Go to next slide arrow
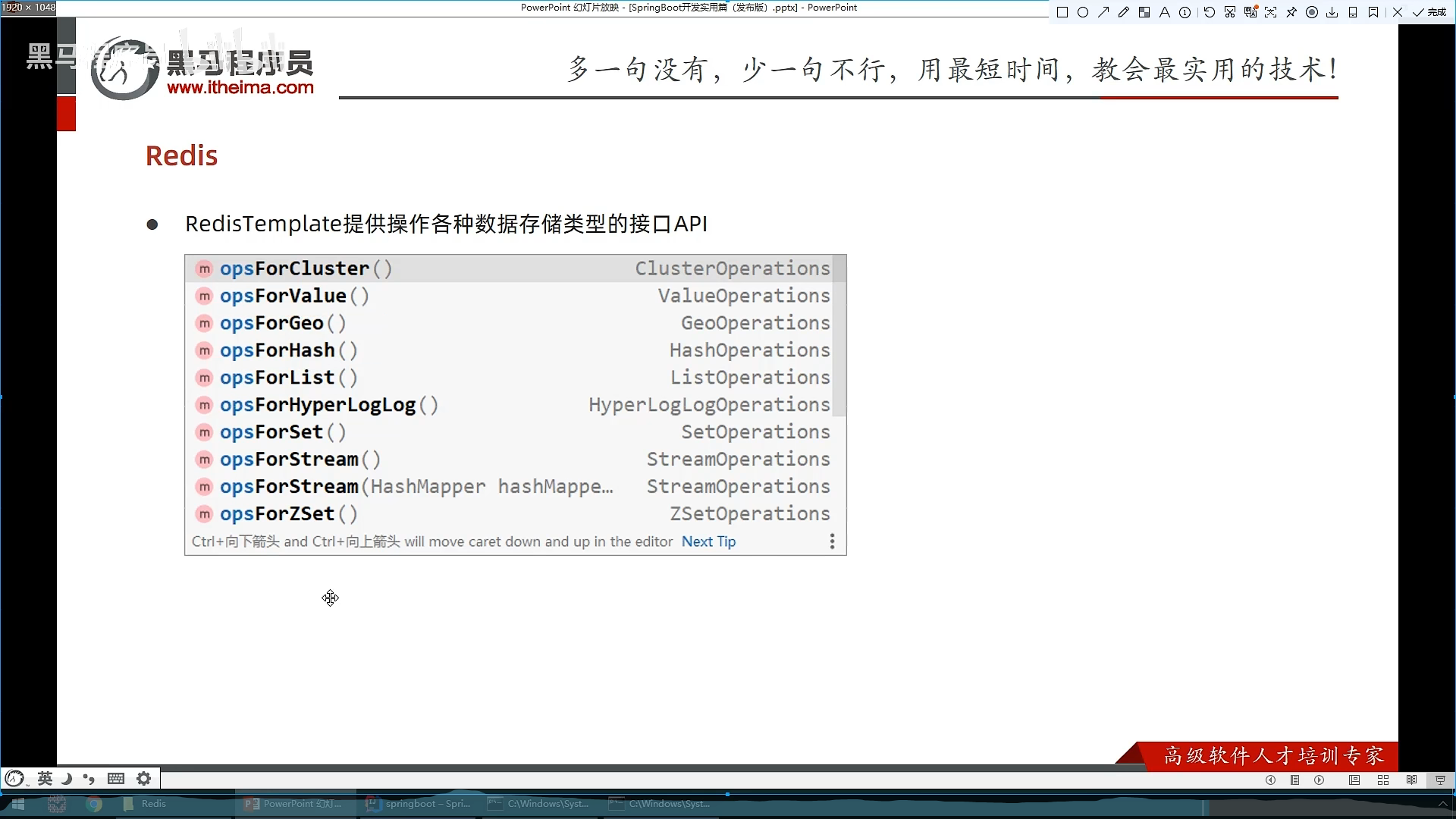 point(1319,780)
